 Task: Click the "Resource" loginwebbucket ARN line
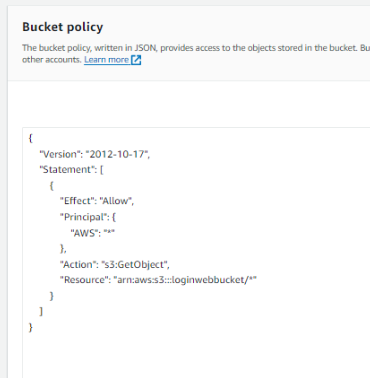158,280
